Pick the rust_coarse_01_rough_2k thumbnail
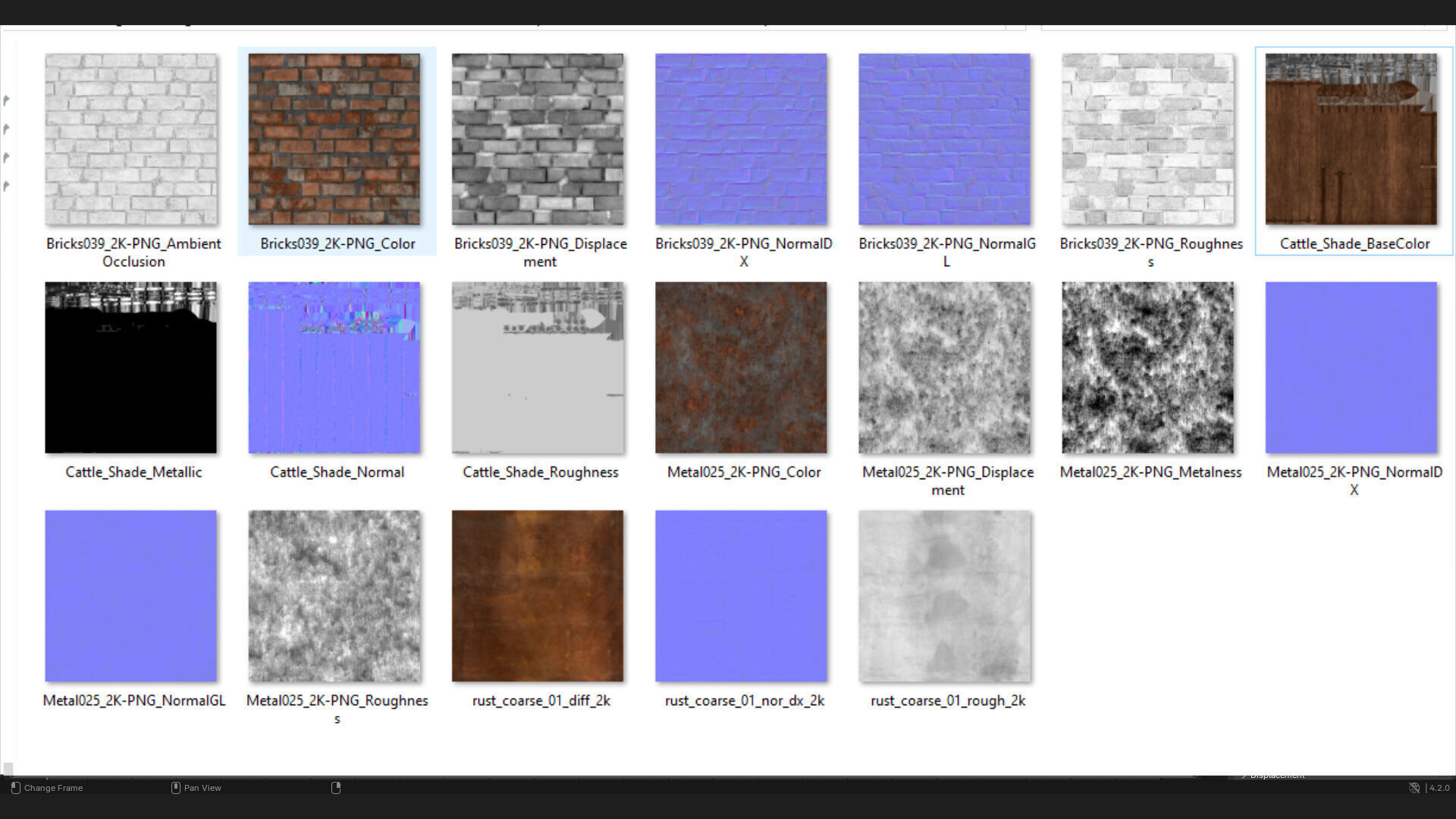The image size is (1456, 819). pos(944,596)
